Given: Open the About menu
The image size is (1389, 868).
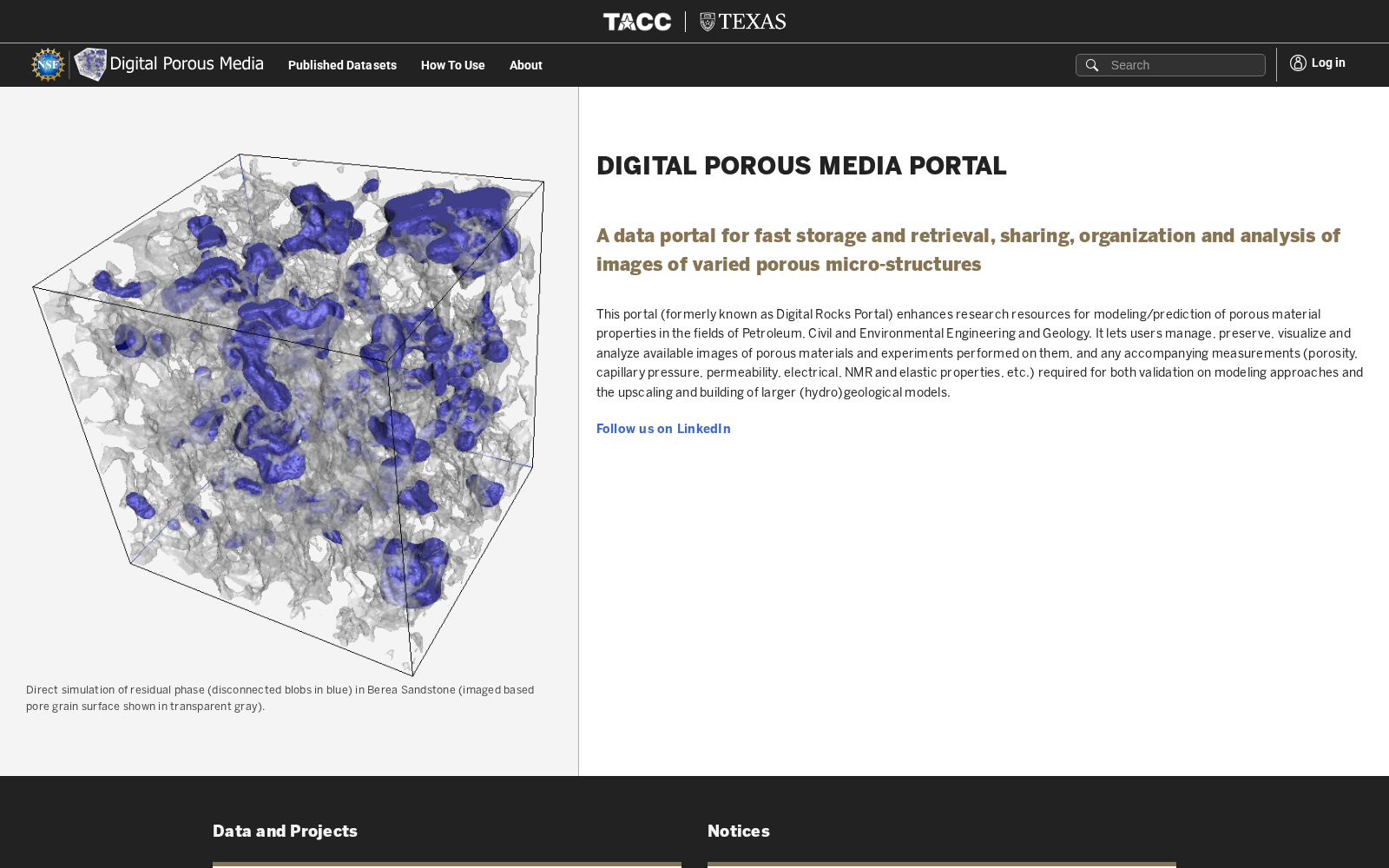Looking at the screenshot, I should pyautogui.click(x=526, y=65).
